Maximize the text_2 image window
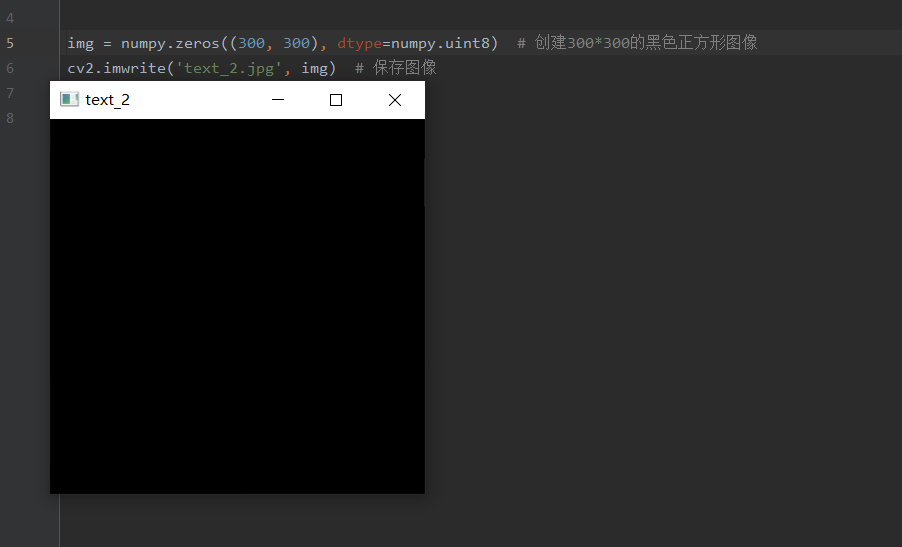 (336, 100)
